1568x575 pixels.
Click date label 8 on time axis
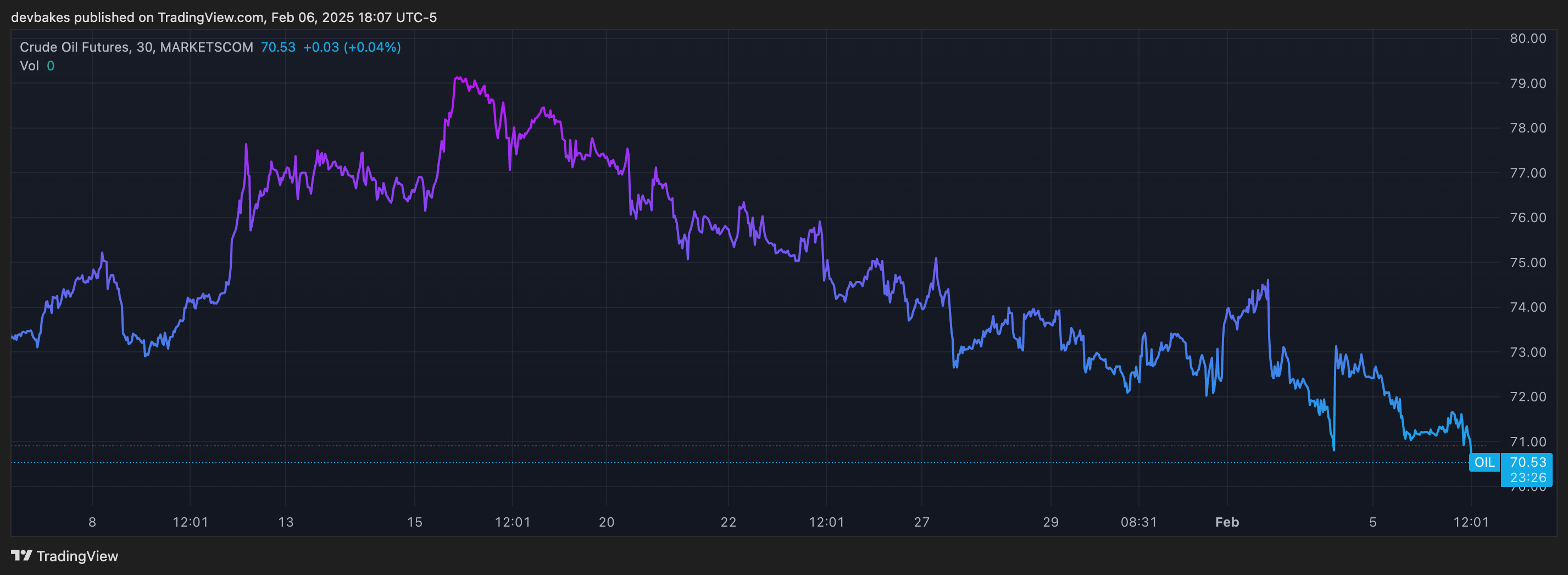(92, 522)
